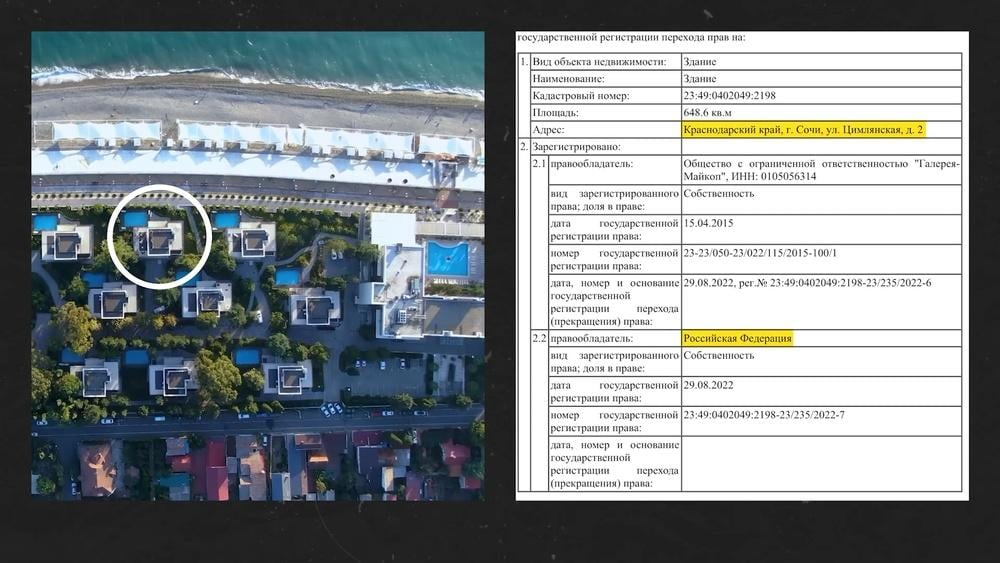Click the sea waves along the beach
This screenshot has width=1000, height=563.
250,79
